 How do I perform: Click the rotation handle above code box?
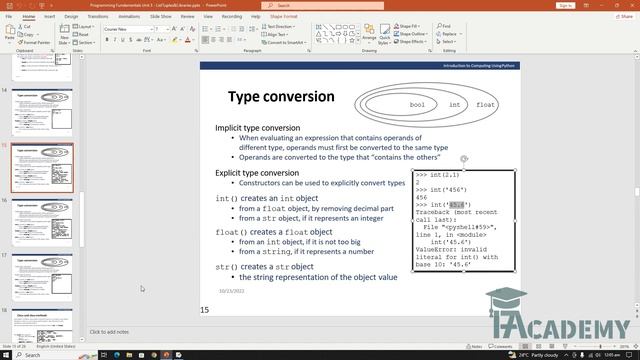(x=464, y=159)
